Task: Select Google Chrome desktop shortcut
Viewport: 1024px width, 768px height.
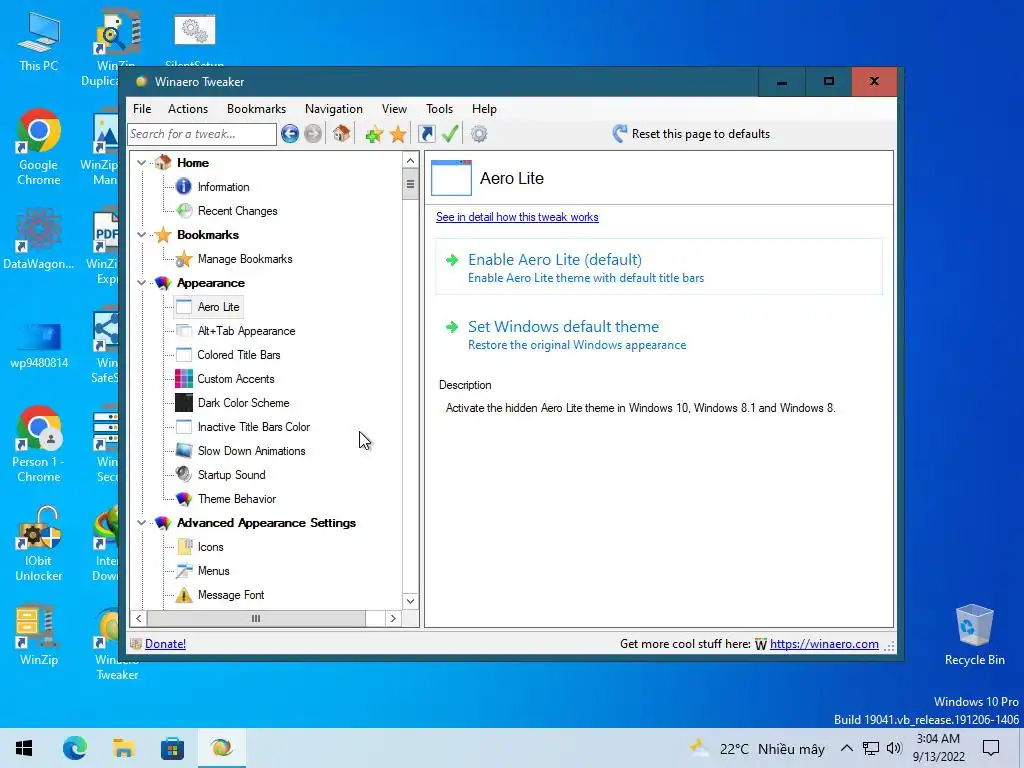Action: click(x=39, y=148)
